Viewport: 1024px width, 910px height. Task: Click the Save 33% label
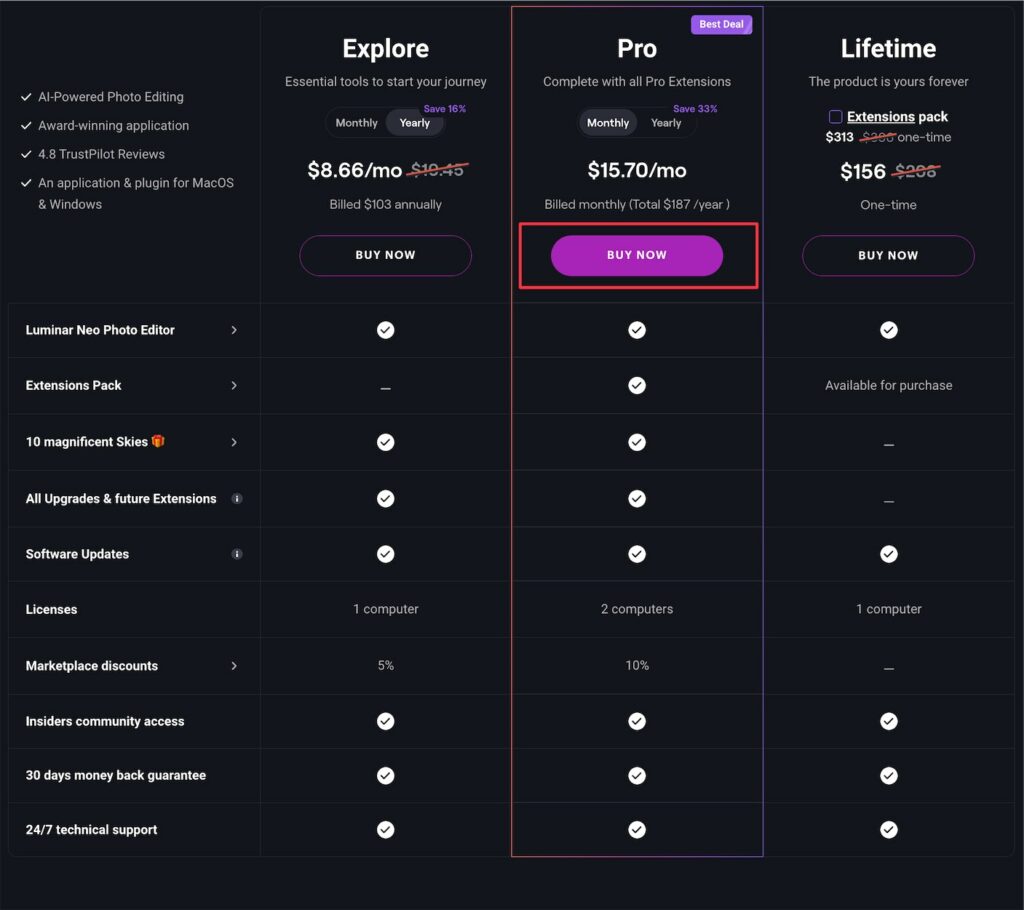(x=695, y=108)
